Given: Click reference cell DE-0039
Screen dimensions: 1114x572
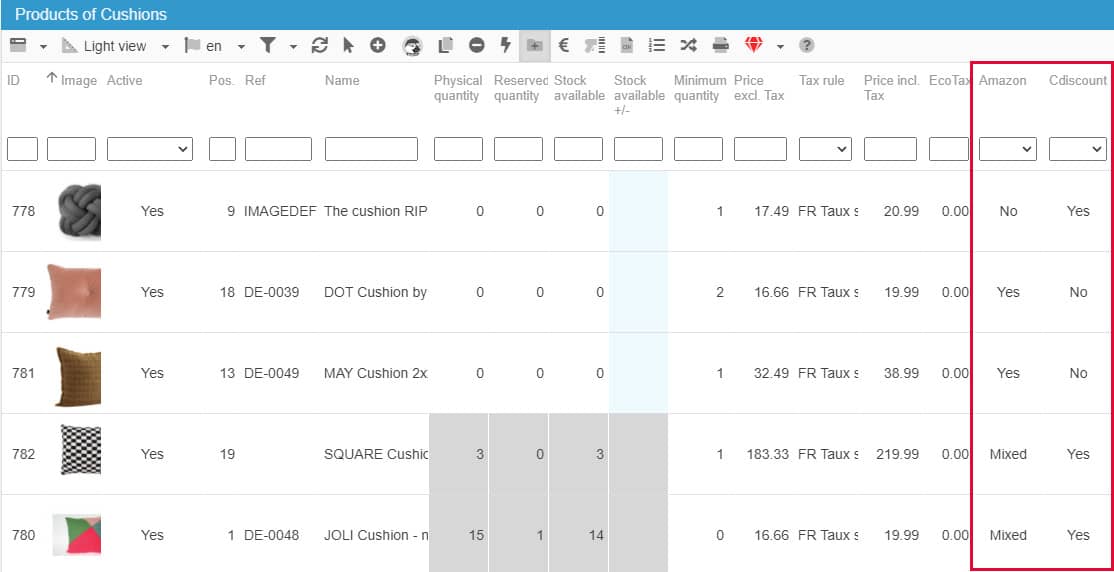Looking at the screenshot, I should coord(271,292).
